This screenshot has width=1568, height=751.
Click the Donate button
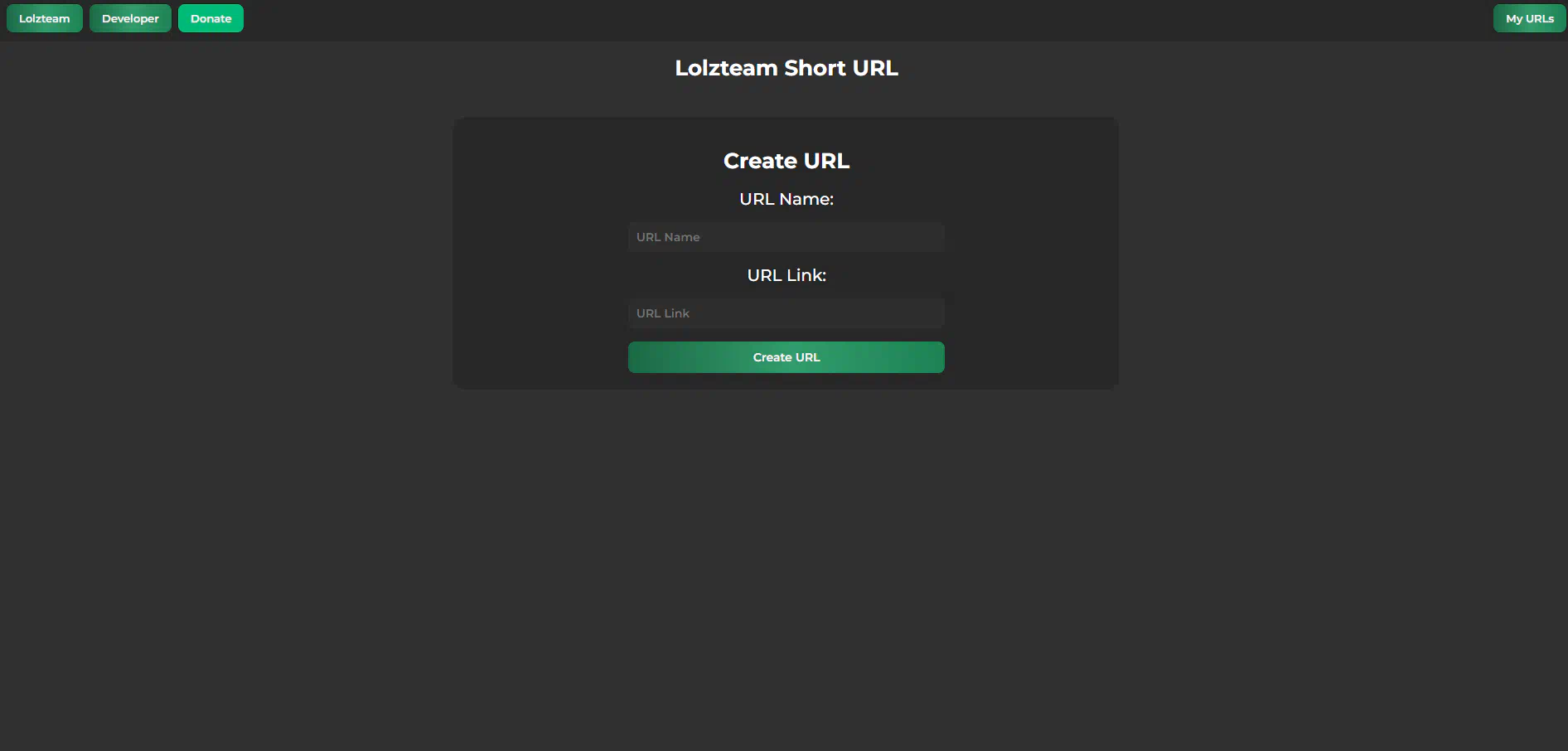(211, 18)
